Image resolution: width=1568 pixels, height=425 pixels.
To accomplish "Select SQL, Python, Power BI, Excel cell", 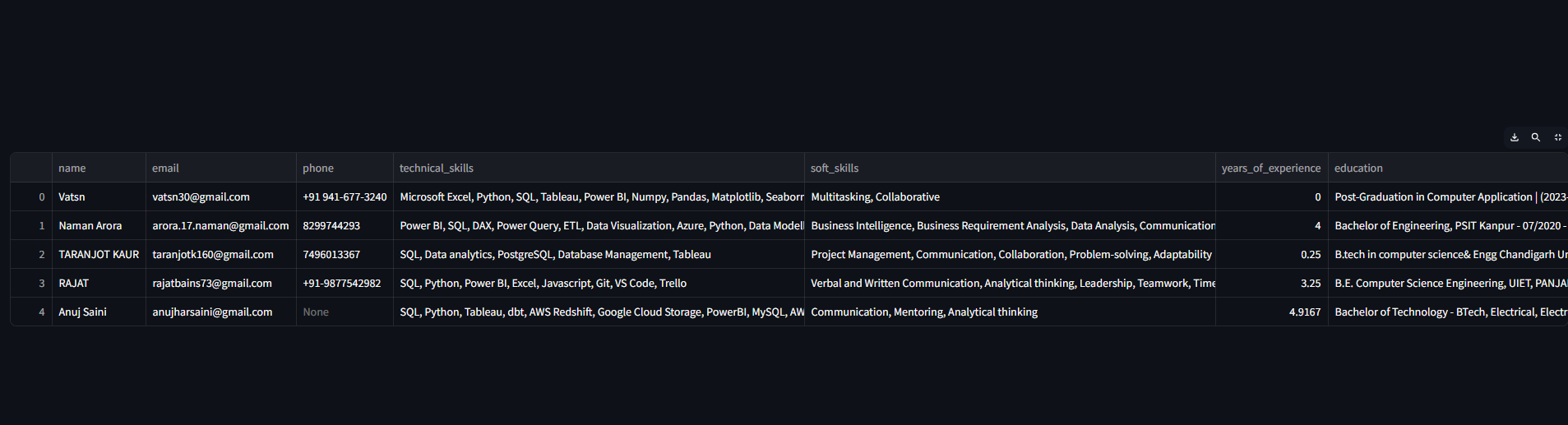I will pyautogui.click(x=599, y=283).
